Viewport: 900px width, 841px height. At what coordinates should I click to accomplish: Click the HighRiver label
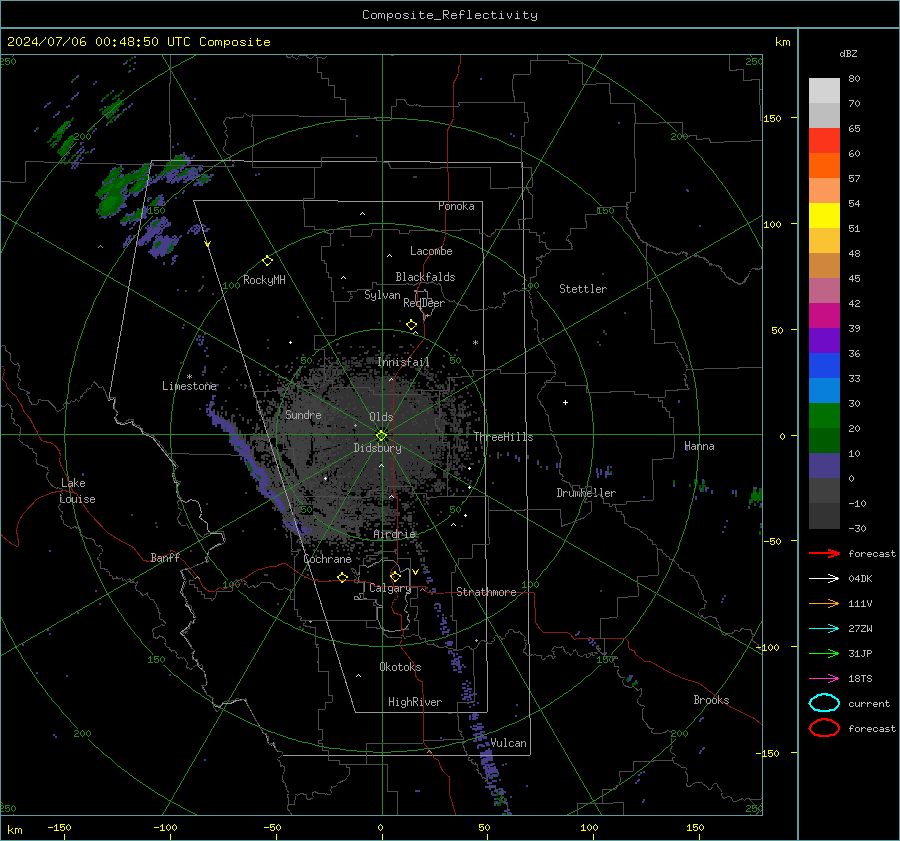click(x=415, y=702)
